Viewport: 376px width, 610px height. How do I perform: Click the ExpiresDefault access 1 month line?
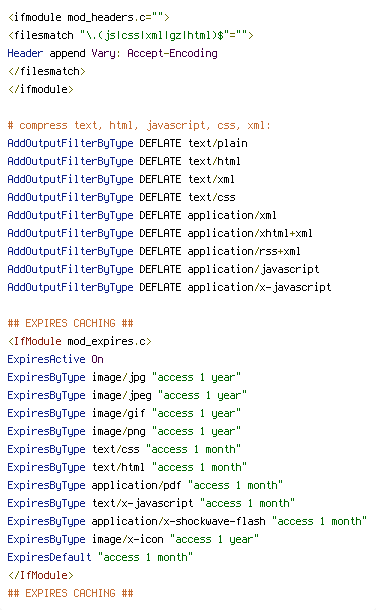[100, 557]
